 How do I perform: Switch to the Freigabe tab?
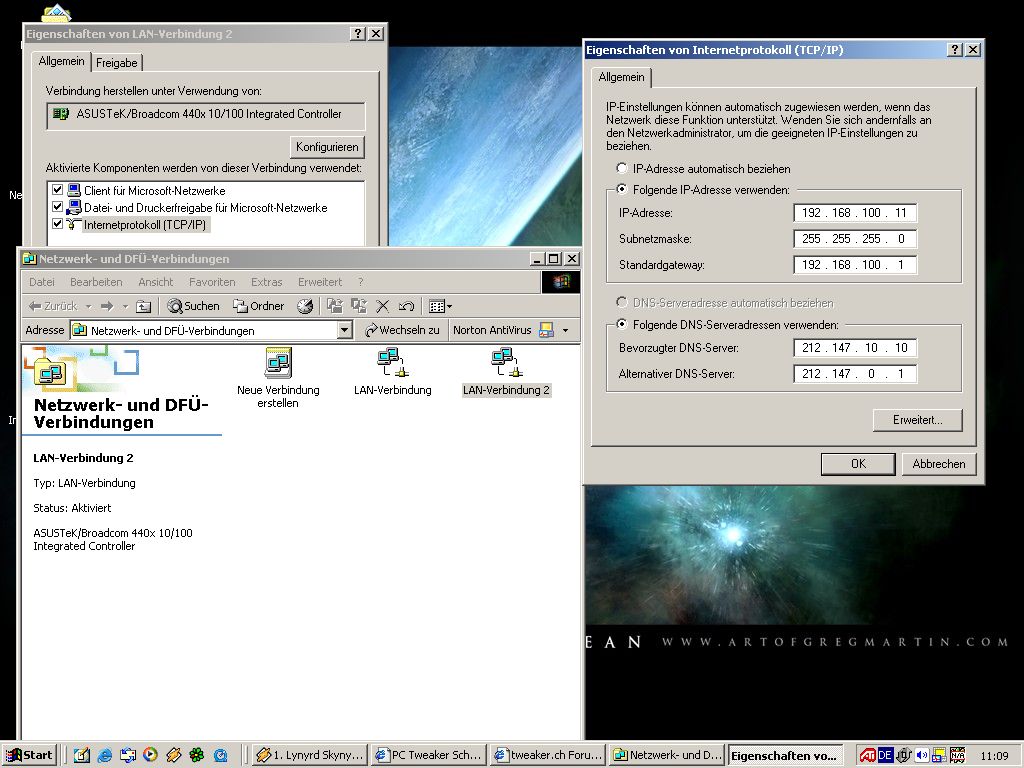(x=117, y=62)
